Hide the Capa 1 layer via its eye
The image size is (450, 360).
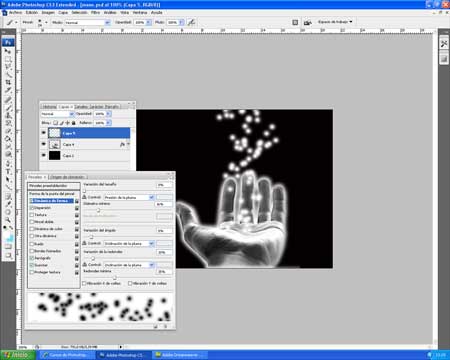[44, 155]
